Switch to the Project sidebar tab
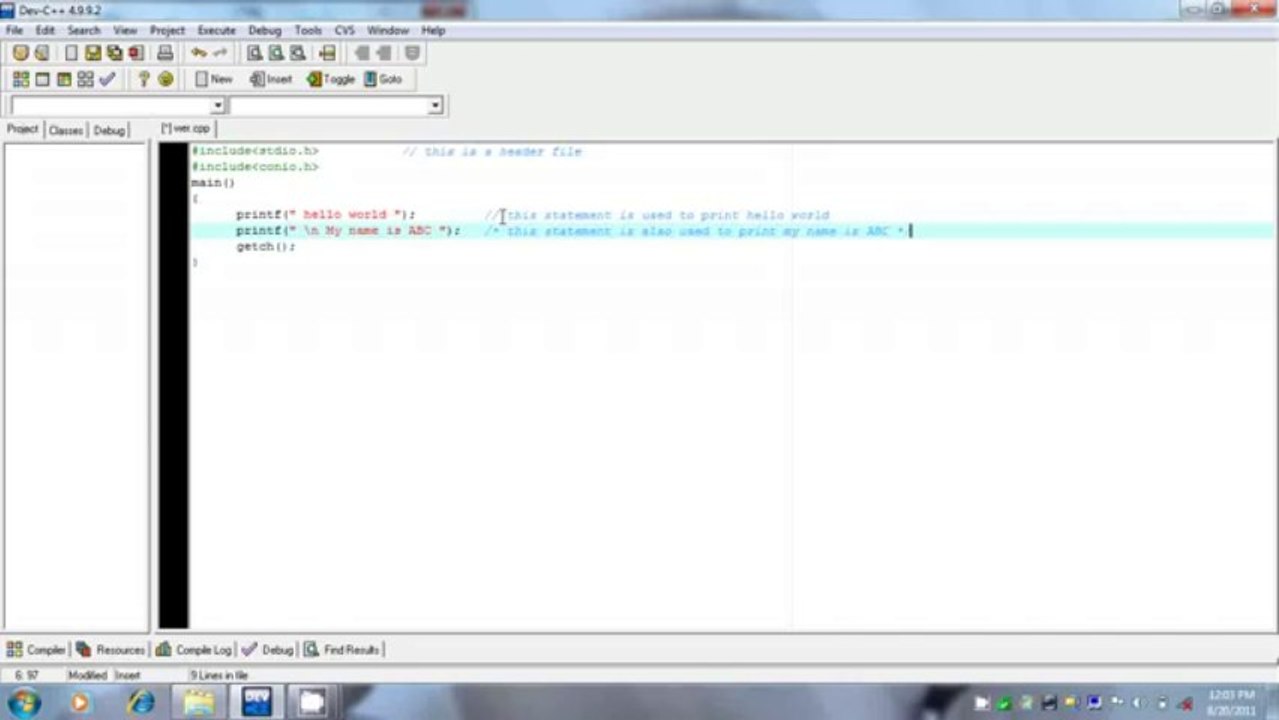Viewport: 1279px width, 720px height. click(x=22, y=129)
